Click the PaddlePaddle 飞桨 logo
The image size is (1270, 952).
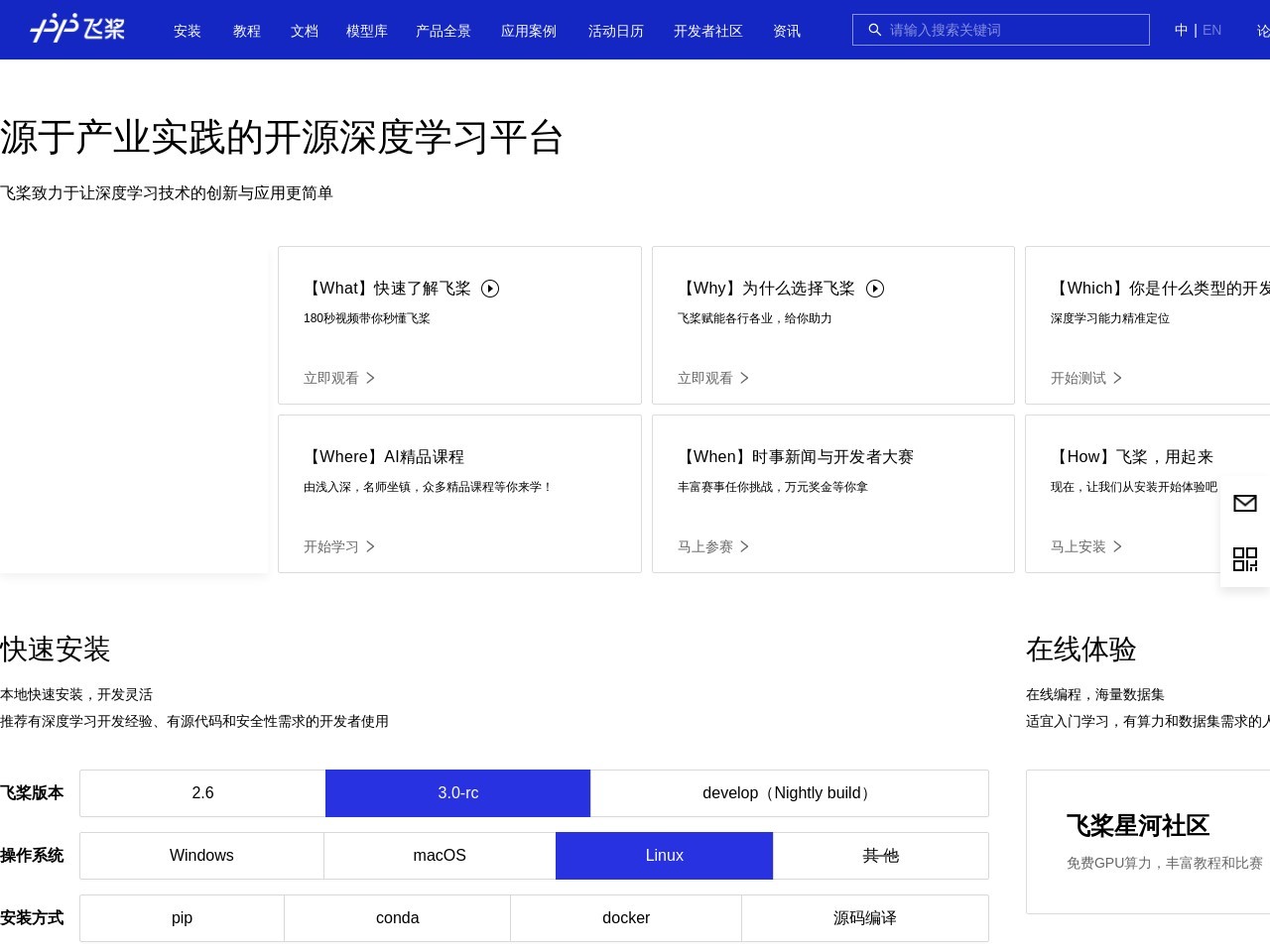click(77, 29)
